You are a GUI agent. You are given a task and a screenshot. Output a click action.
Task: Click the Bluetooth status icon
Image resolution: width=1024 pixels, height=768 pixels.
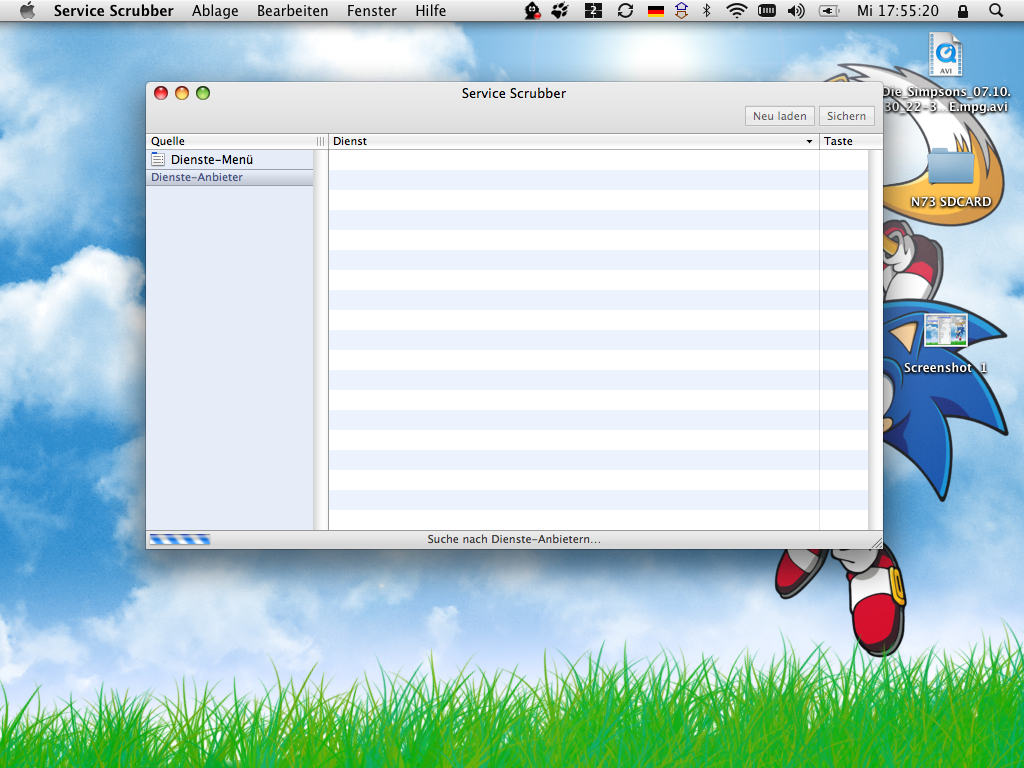pyautogui.click(x=706, y=10)
